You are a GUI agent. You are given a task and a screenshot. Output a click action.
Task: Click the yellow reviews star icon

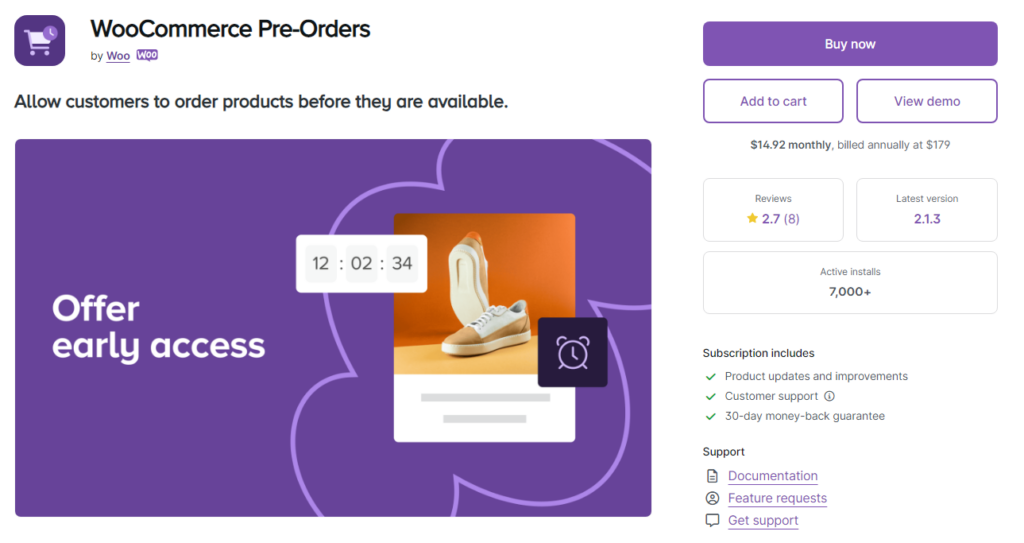tap(752, 219)
